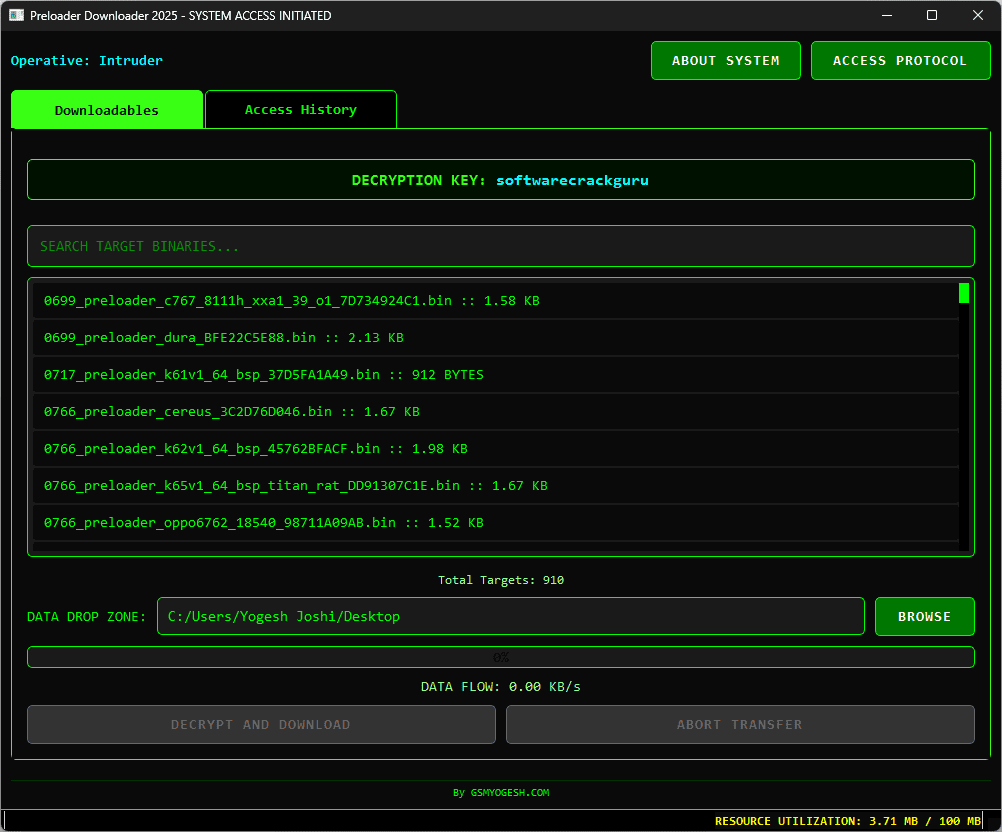Grab the file list scrollbar thumb
The image size is (1002, 832).
pos(964,293)
